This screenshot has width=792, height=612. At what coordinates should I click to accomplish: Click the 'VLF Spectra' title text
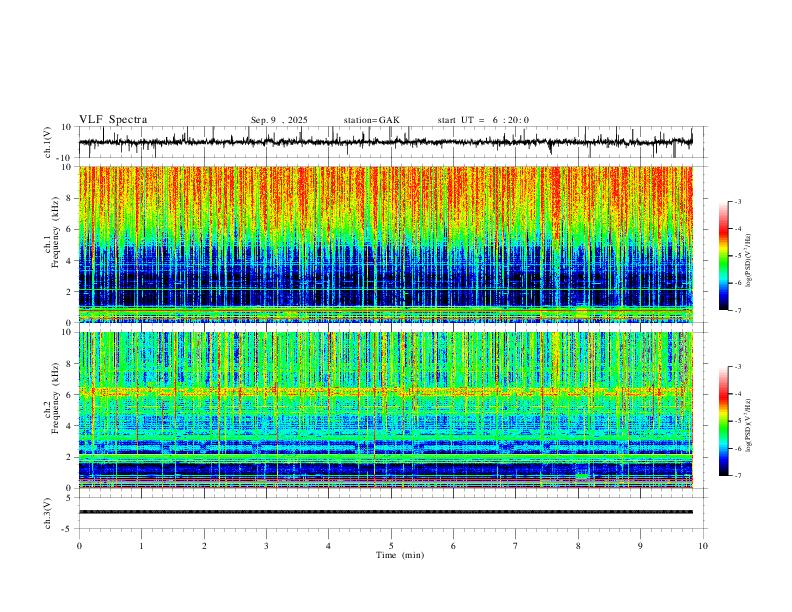(113, 120)
